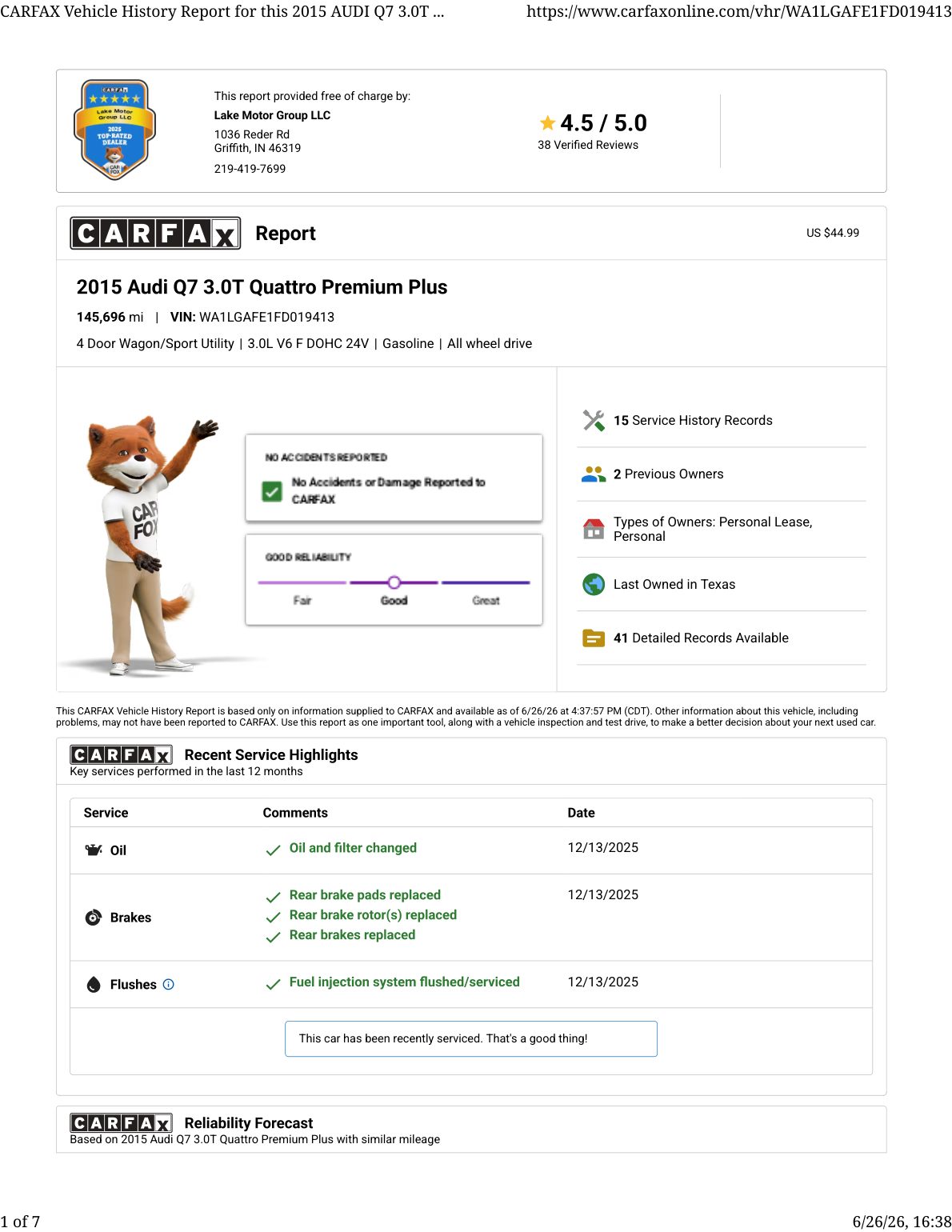The height and width of the screenshot is (1232, 952).
Task: Click the Comments column header
Action: (x=295, y=813)
